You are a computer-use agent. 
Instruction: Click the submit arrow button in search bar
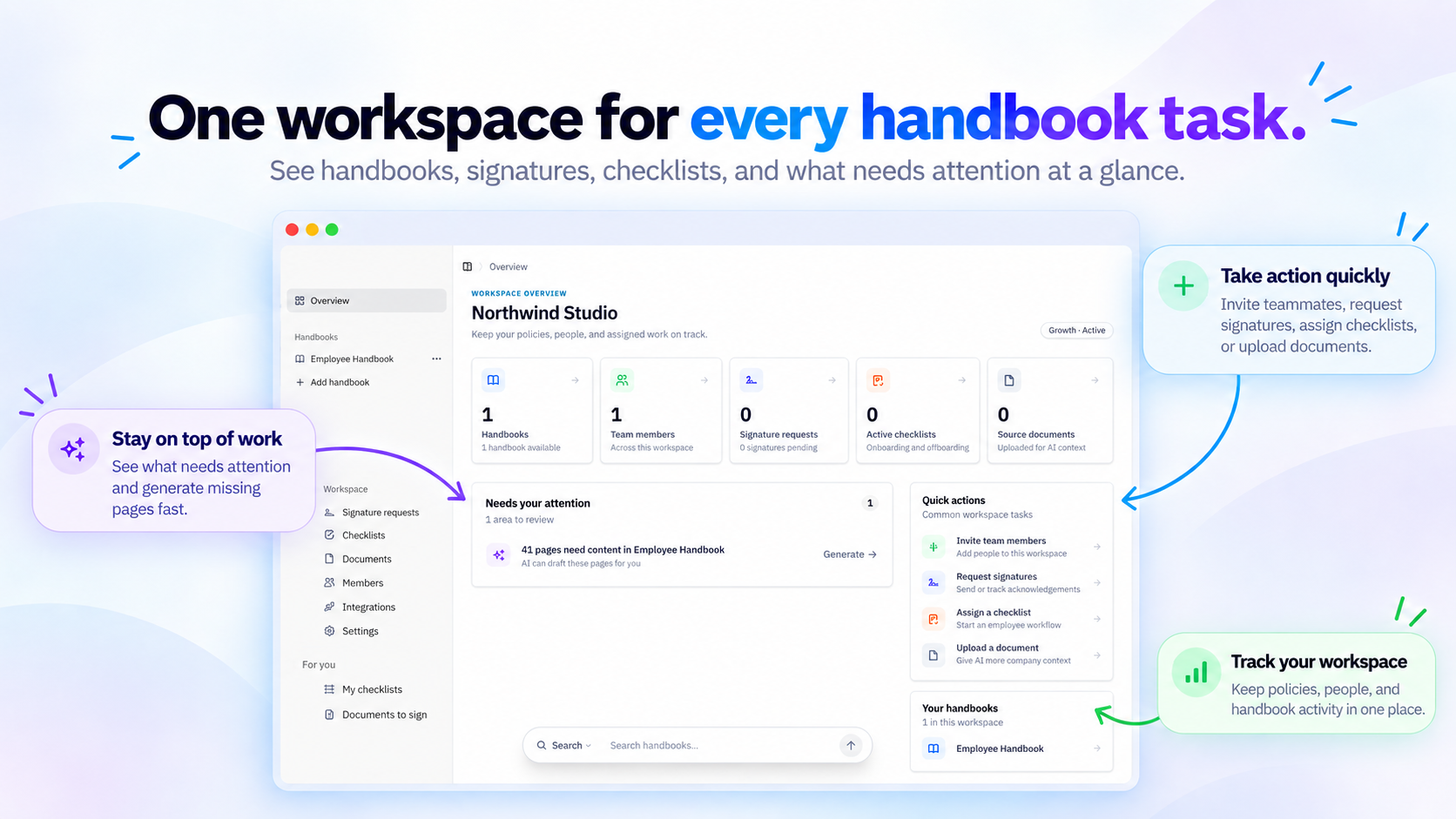tap(851, 745)
